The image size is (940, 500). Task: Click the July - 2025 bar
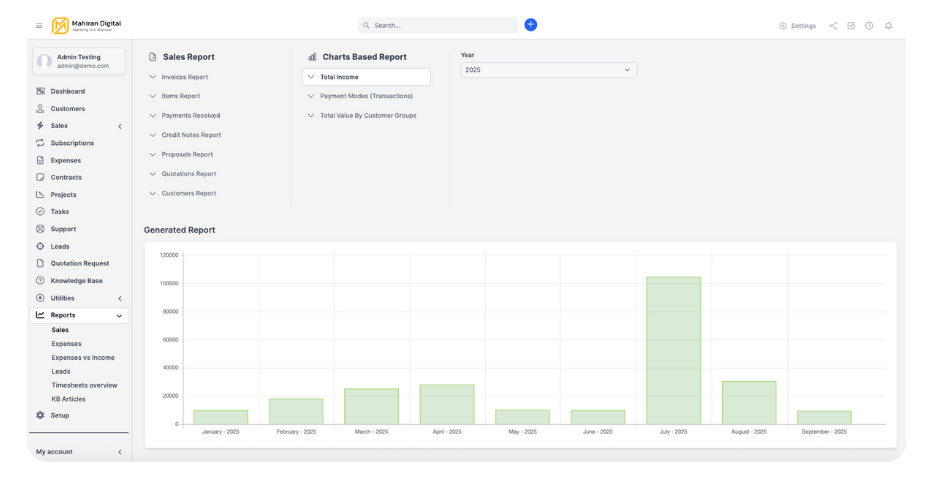pos(673,351)
